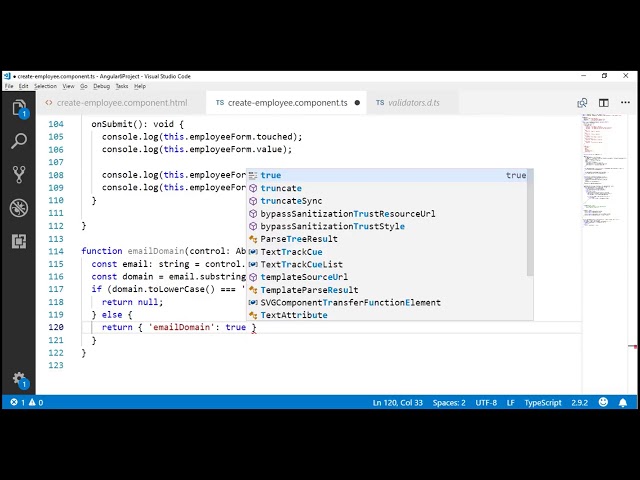
Task: Select 'TemplateParseResult' suggestion
Action: pyautogui.click(x=387, y=290)
